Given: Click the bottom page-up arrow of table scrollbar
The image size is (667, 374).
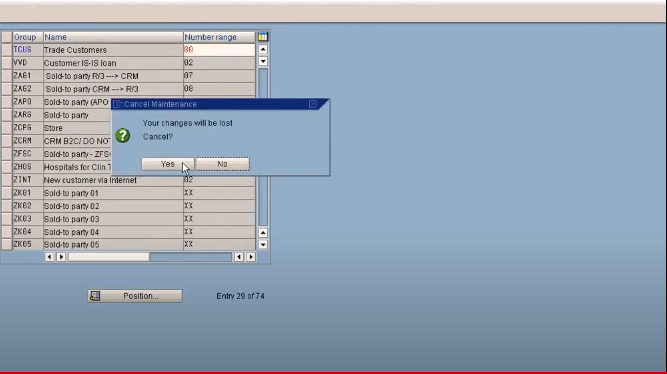Looking at the screenshot, I should tap(263, 233).
